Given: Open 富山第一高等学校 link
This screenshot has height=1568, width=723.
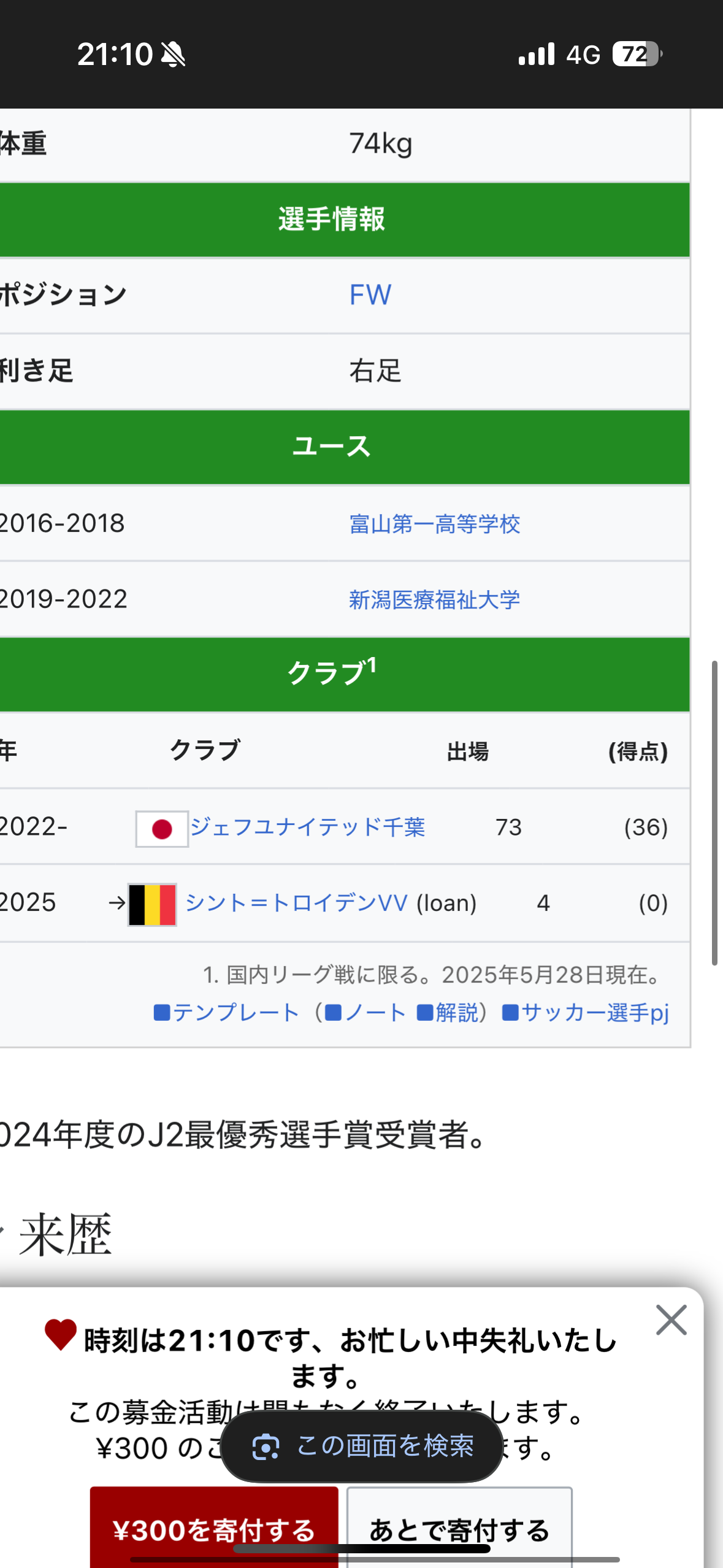Looking at the screenshot, I should click(434, 524).
